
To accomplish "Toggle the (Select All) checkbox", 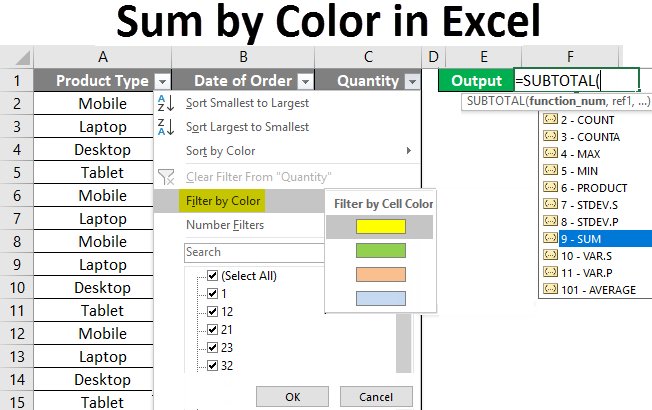I will (212, 276).
